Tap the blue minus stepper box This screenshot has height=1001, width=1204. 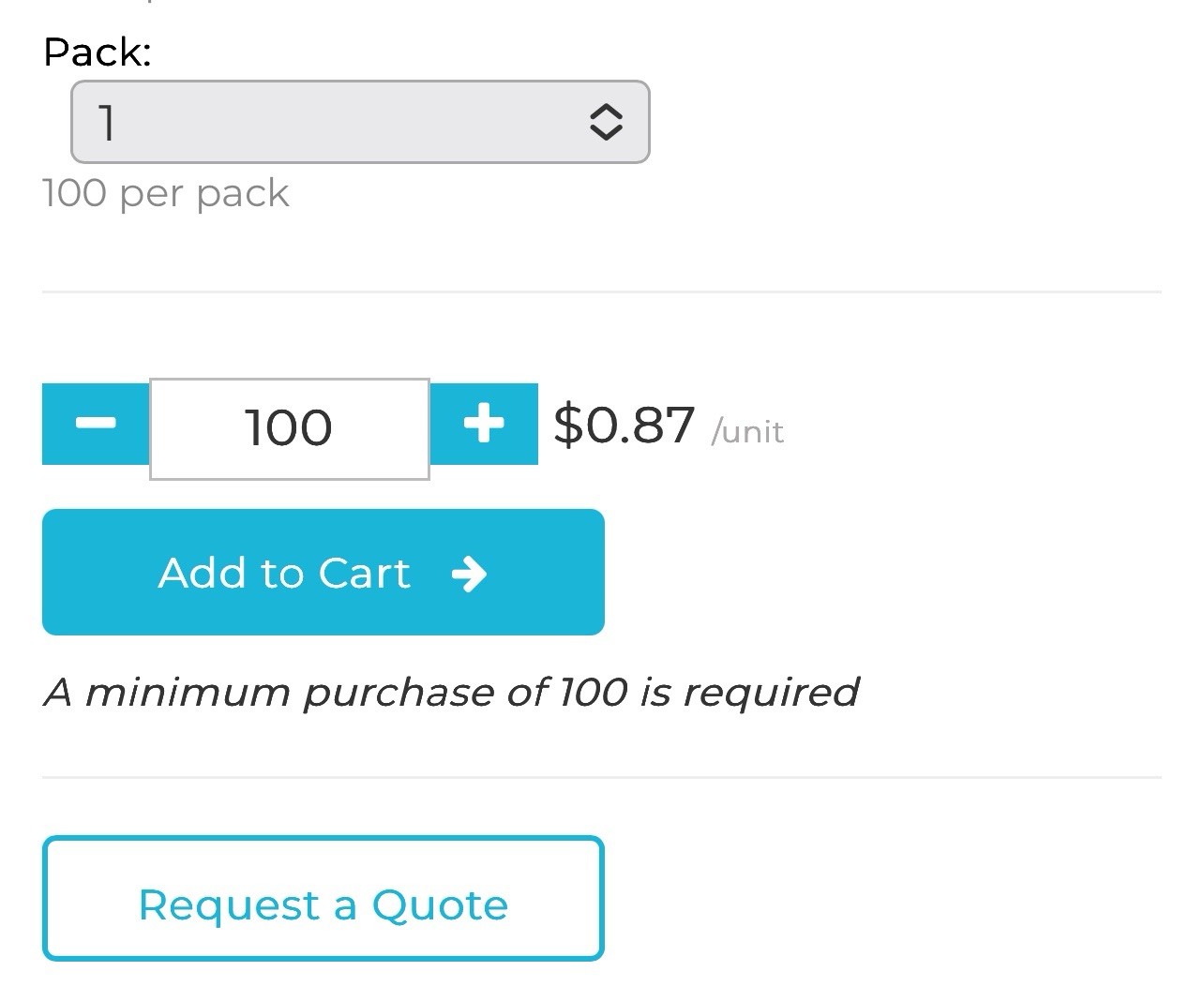point(96,424)
